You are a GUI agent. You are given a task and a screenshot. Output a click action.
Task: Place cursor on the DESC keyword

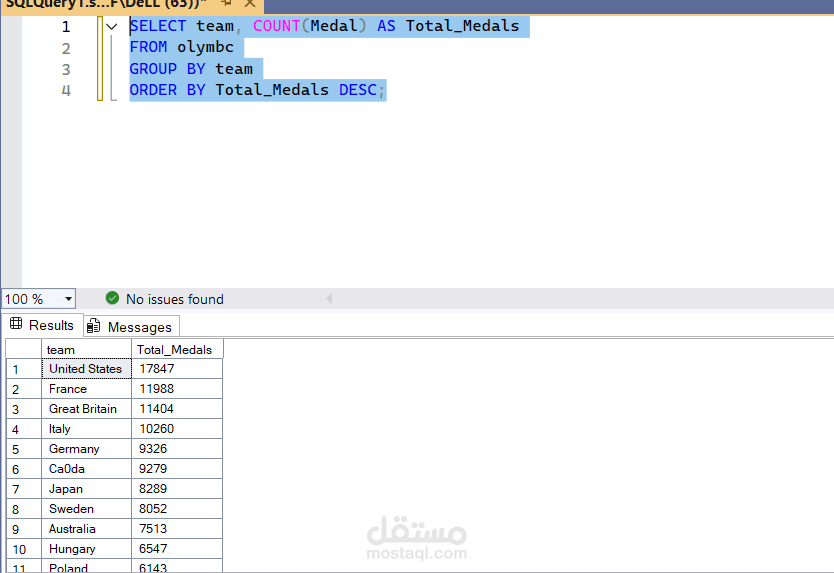click(358, 90)
